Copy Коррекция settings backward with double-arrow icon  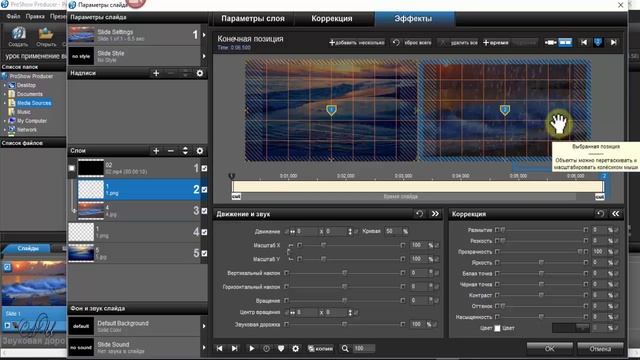(616, 214)
